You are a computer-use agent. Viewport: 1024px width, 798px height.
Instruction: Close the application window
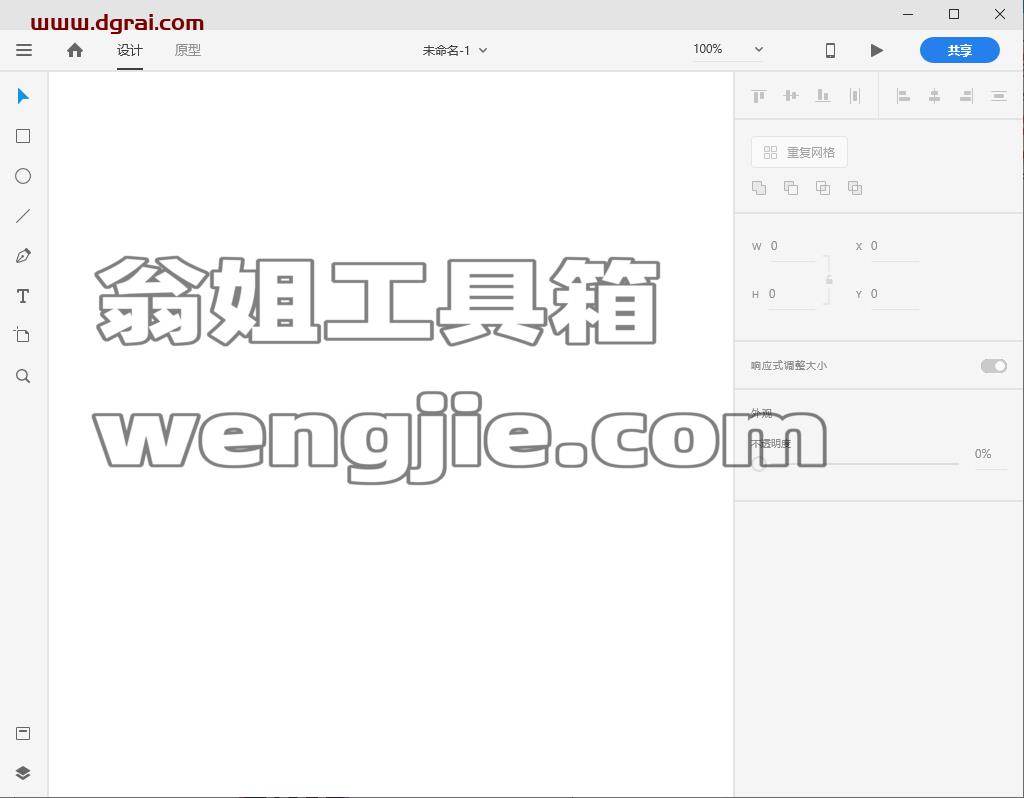point(999,14)
